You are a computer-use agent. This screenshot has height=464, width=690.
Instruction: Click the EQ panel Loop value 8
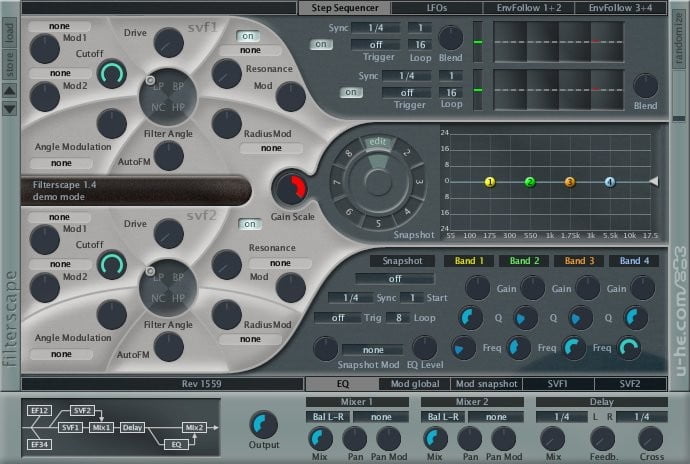point(398,317)
